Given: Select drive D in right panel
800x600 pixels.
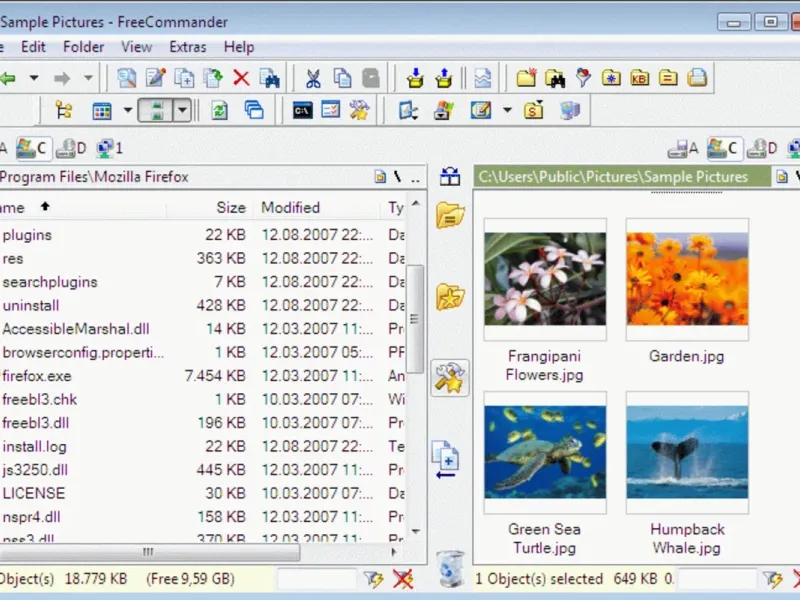Looking at the screenshot, I should click(x=762, y=148).
